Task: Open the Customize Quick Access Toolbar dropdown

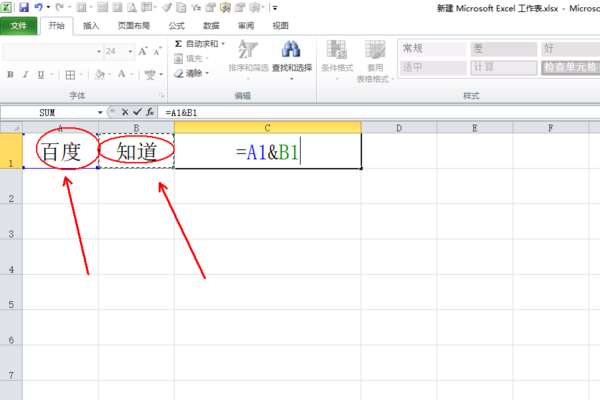Action: [275, 8]
